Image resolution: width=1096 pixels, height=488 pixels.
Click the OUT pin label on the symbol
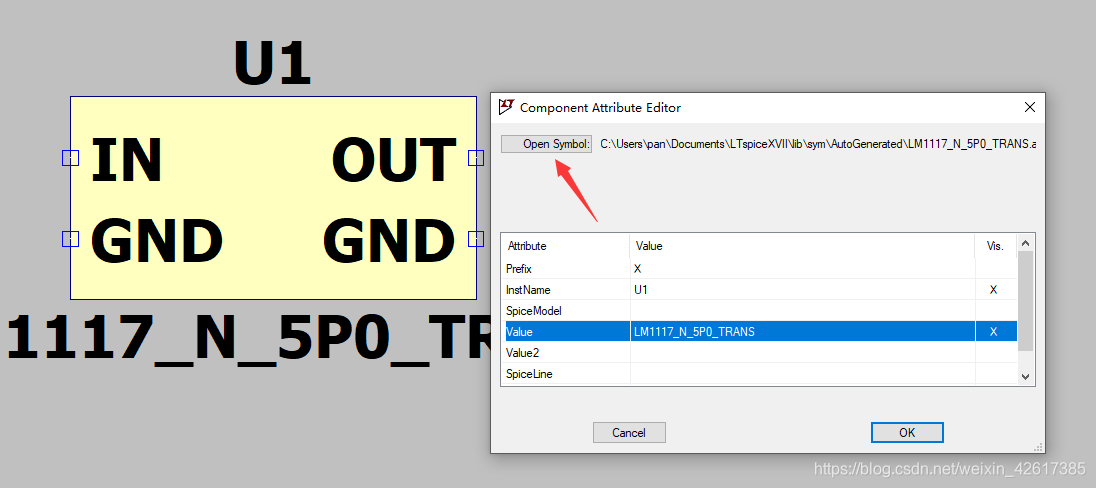394,159
